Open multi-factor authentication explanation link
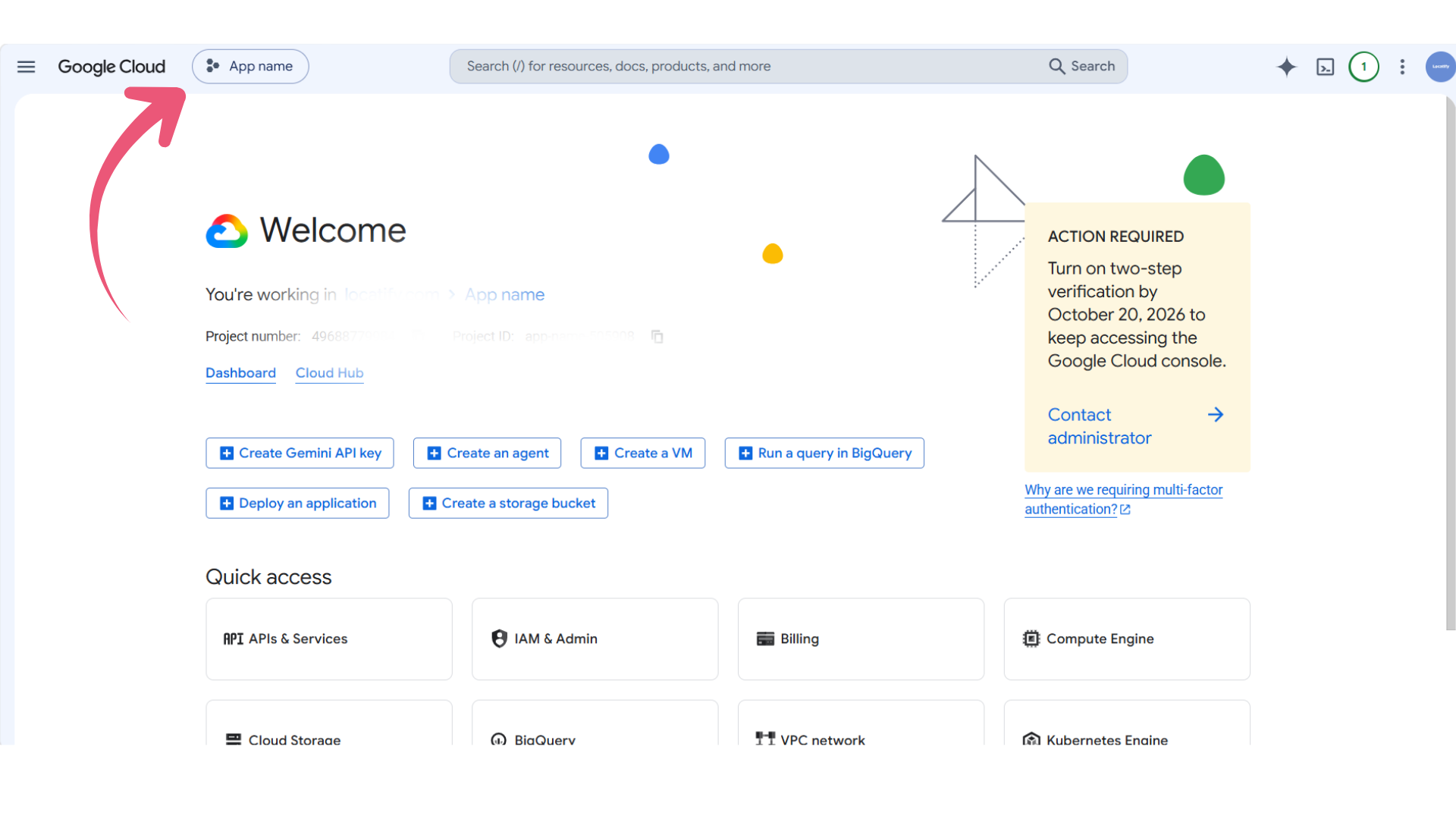The width and height of the screenshot is (1456, 819). (1123, 499)
